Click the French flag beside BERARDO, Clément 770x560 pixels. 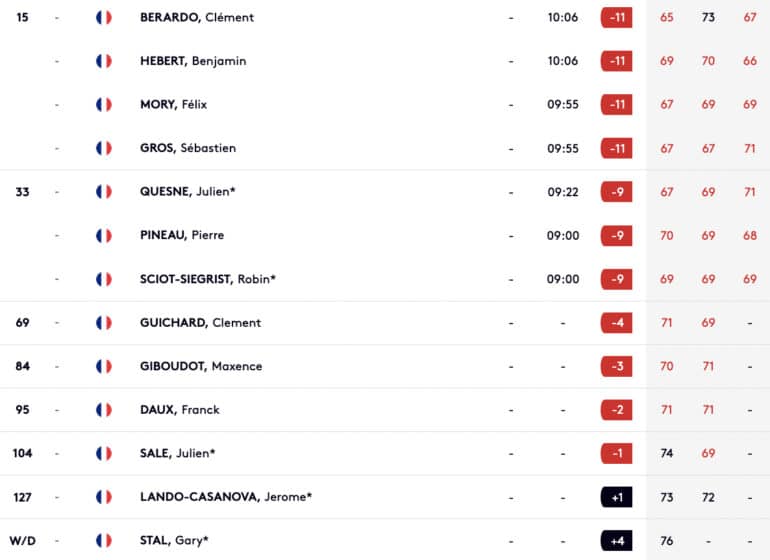(104, 18)
